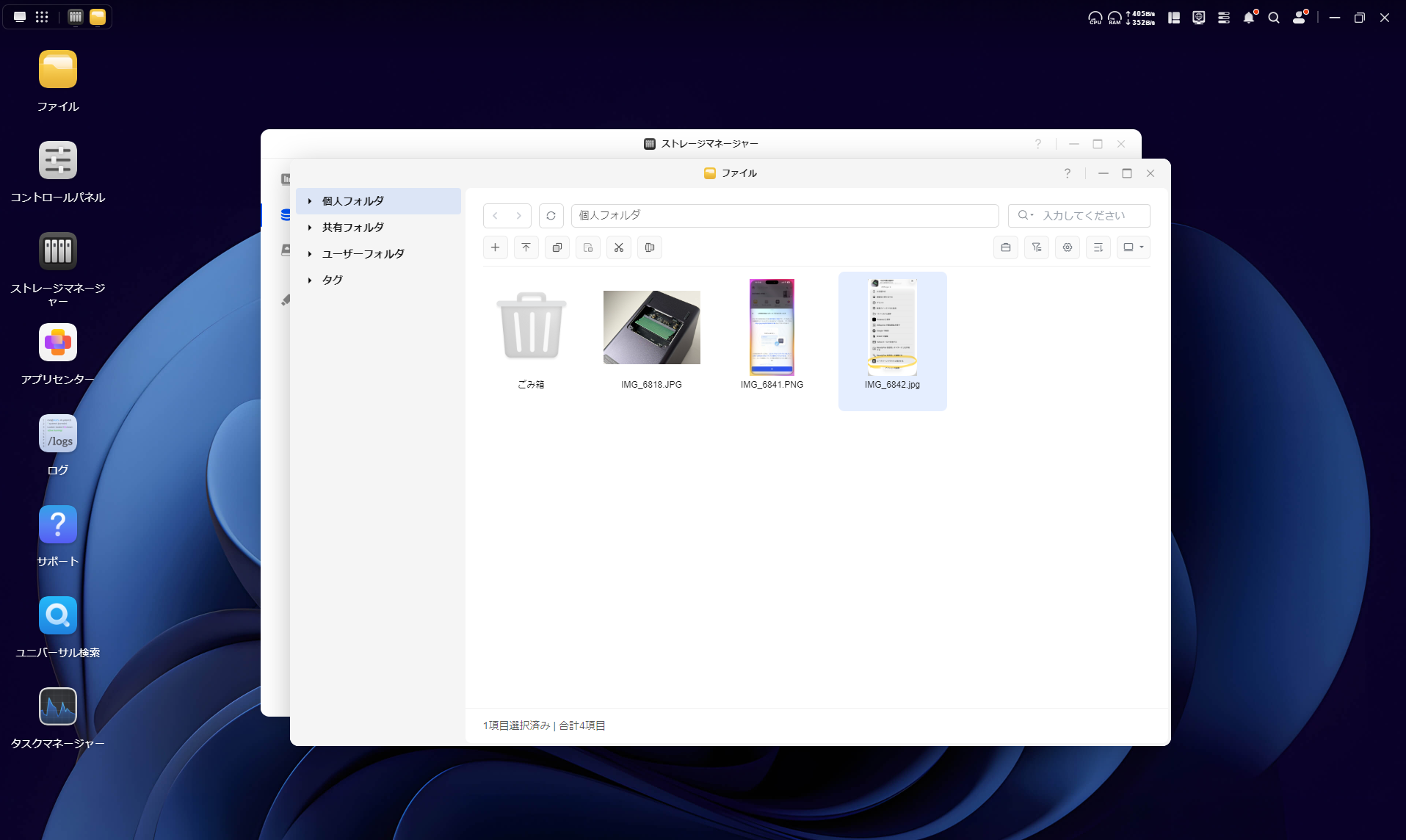The image size is (1406, 840).
Task: Open アプリセンター from the desktop
Action: pos(58,343)
